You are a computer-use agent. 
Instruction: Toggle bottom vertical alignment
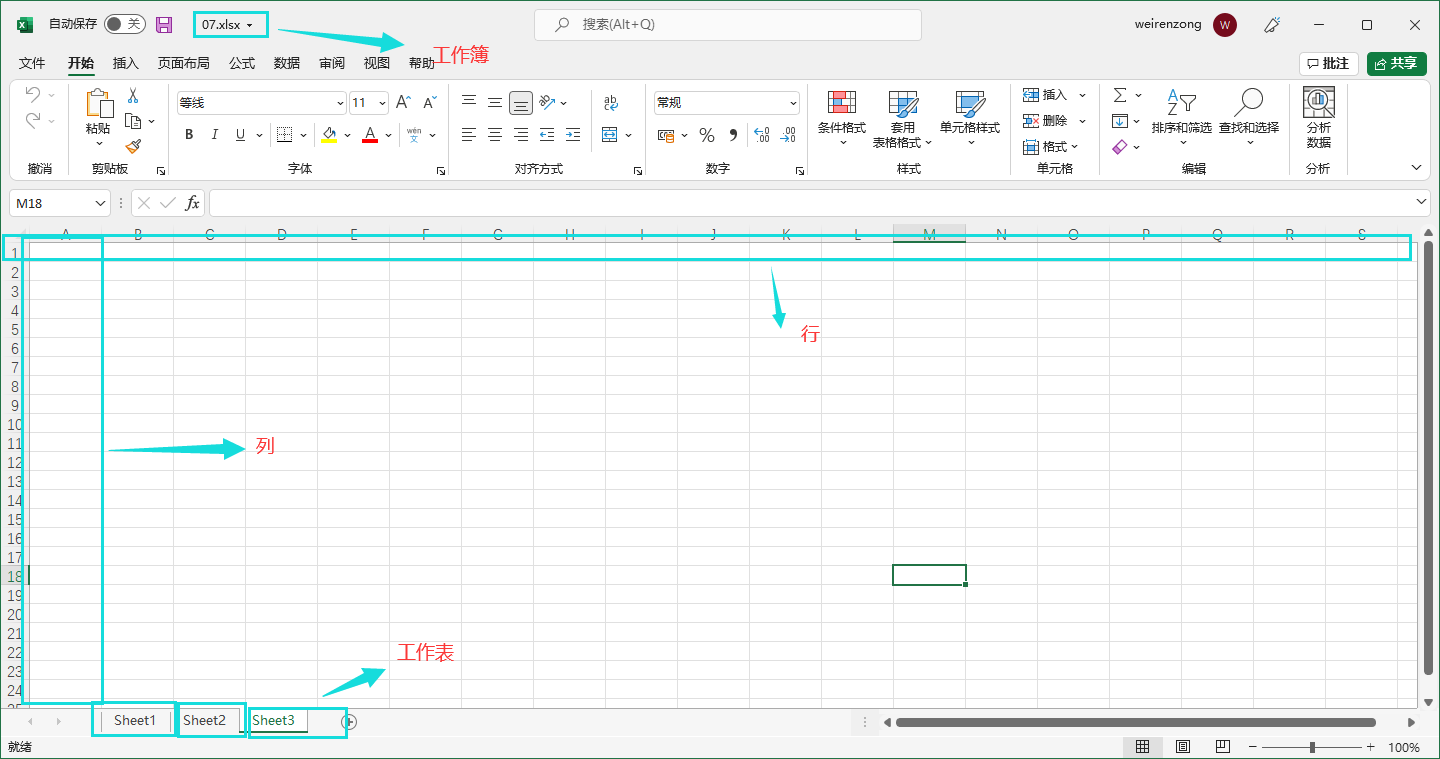(x=520, y=102)
